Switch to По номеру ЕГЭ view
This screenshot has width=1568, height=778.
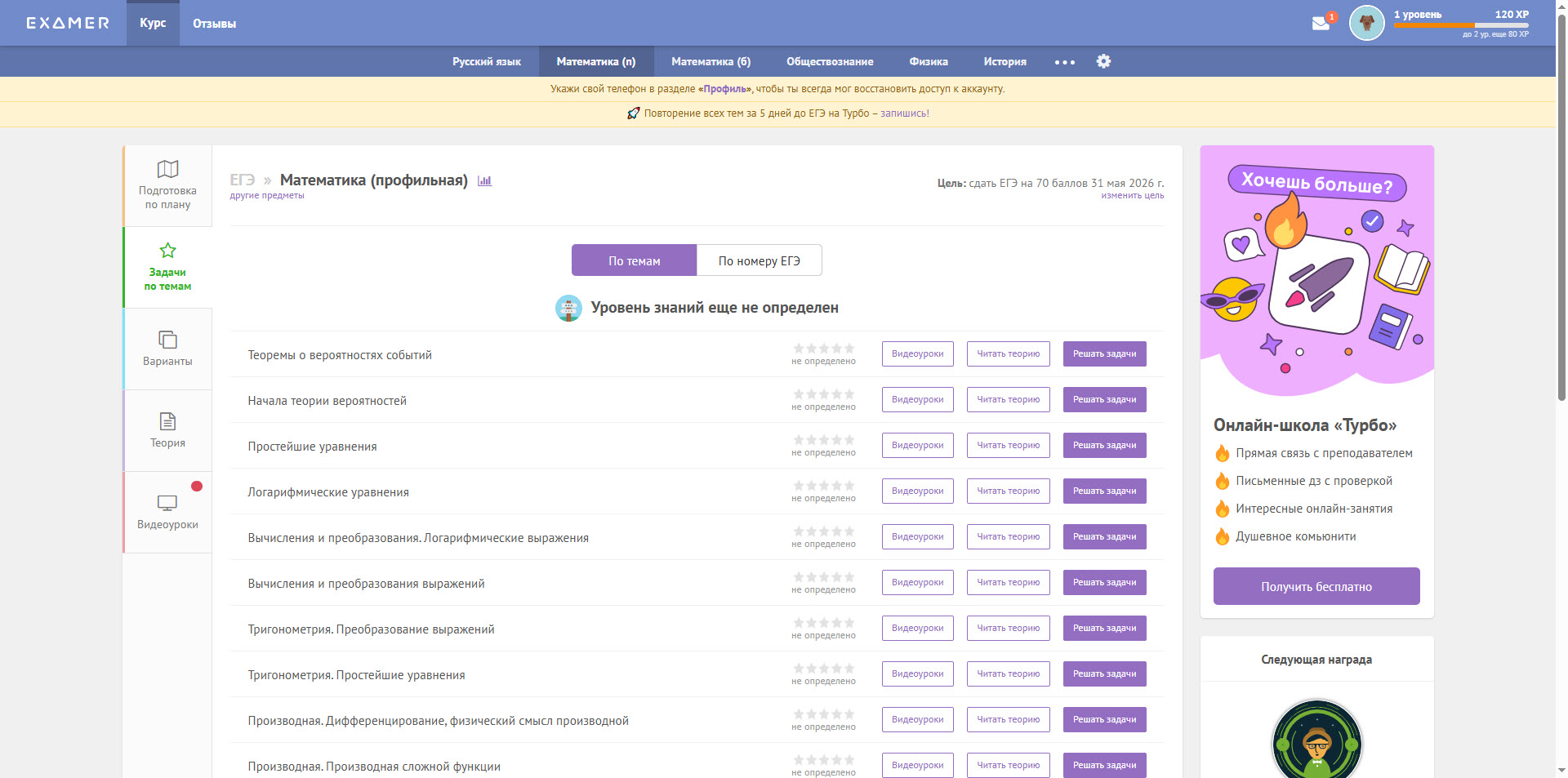coord(759,260)
